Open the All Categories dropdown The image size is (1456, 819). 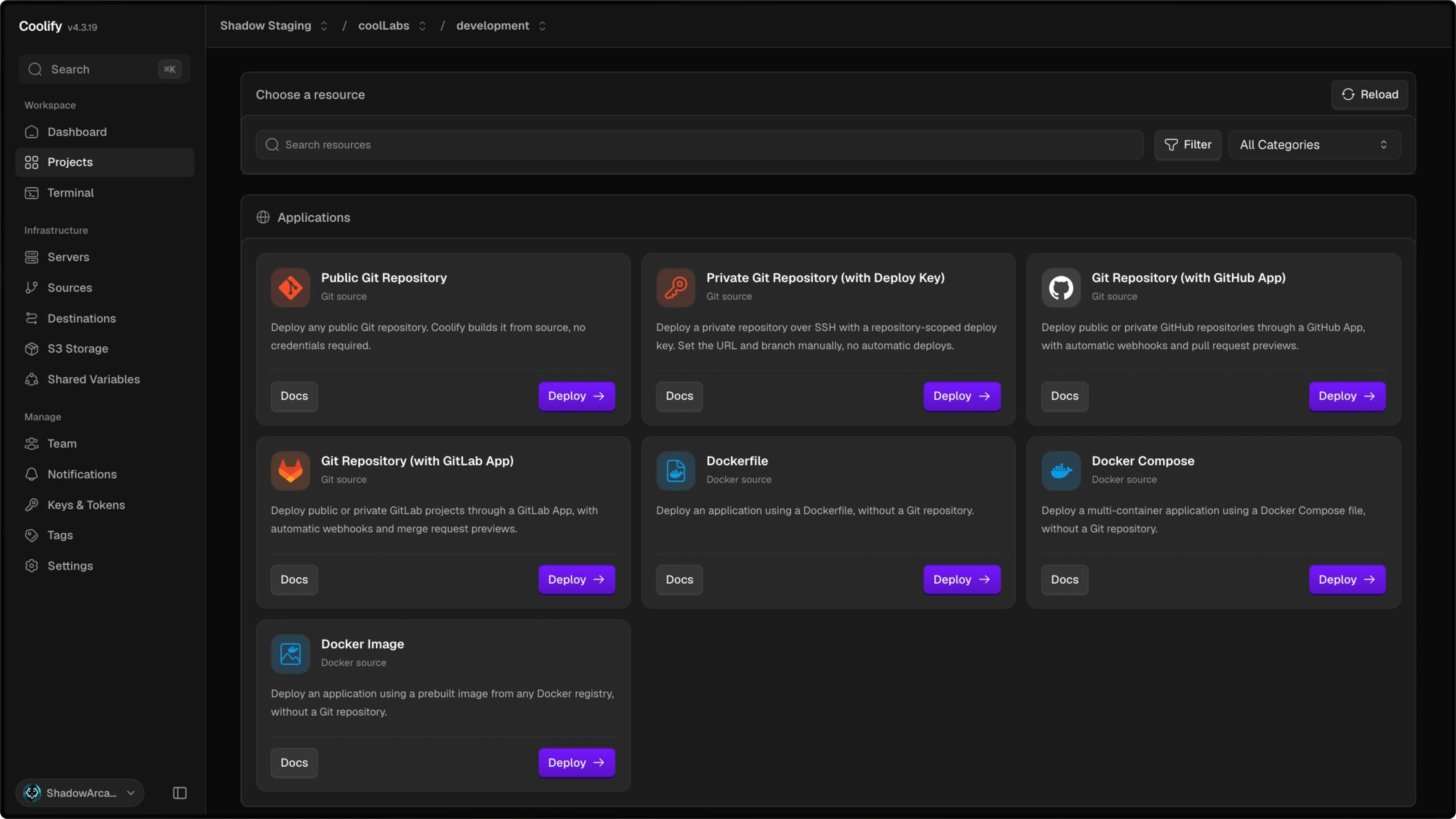[1314, 145]
